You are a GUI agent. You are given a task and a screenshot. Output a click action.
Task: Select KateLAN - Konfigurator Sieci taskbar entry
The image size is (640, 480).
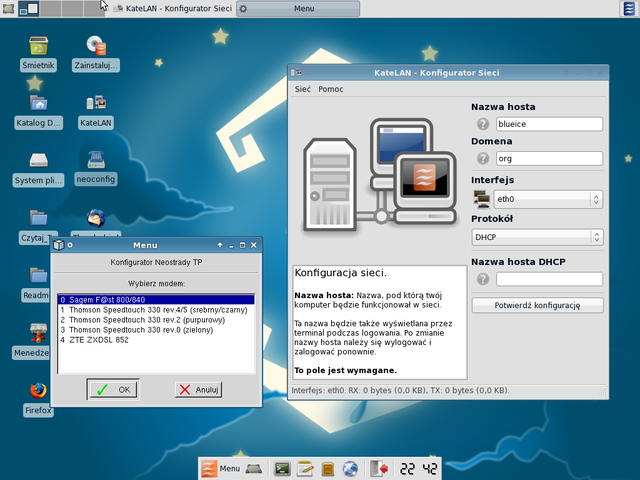(173, 8)
